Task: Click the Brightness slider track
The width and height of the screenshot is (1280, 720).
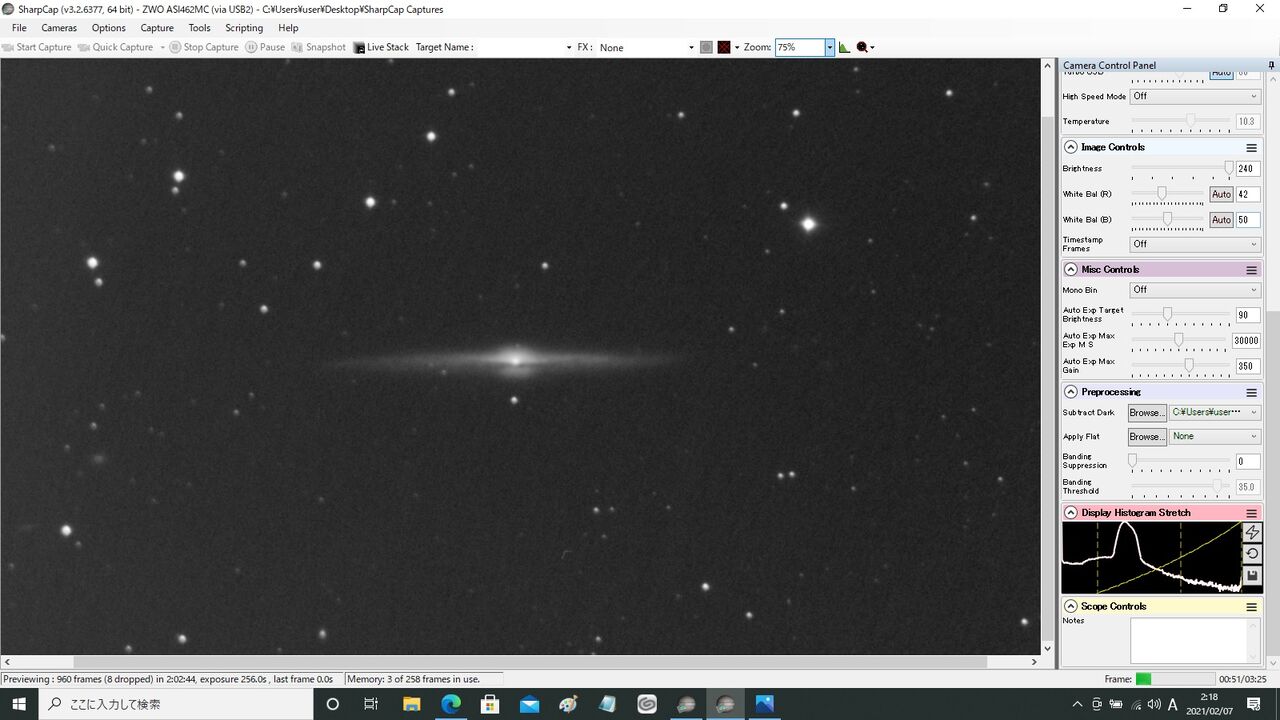Action: tap(1180, 169)
